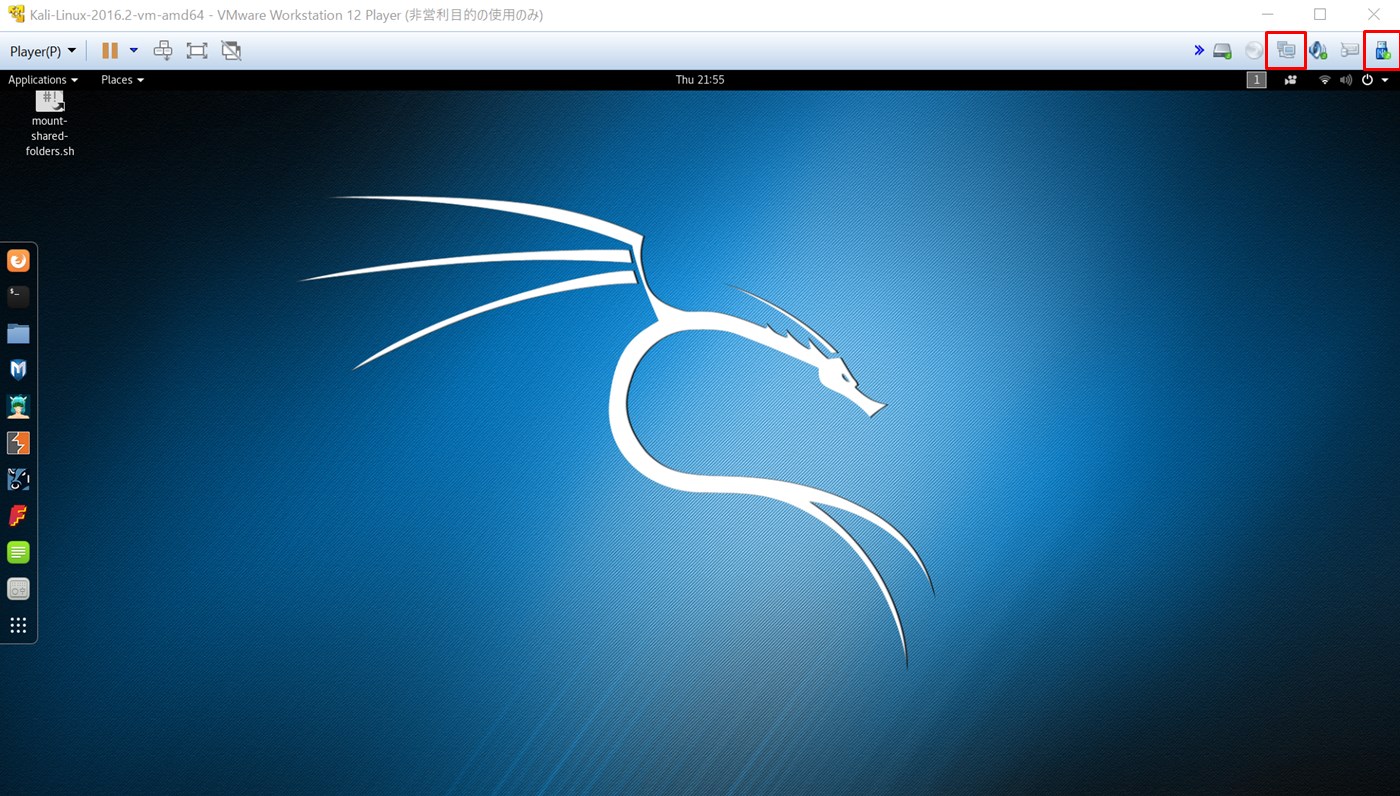1400x796 pixels.
Task: Close the VMware Player window
Action: [1374, 15]
